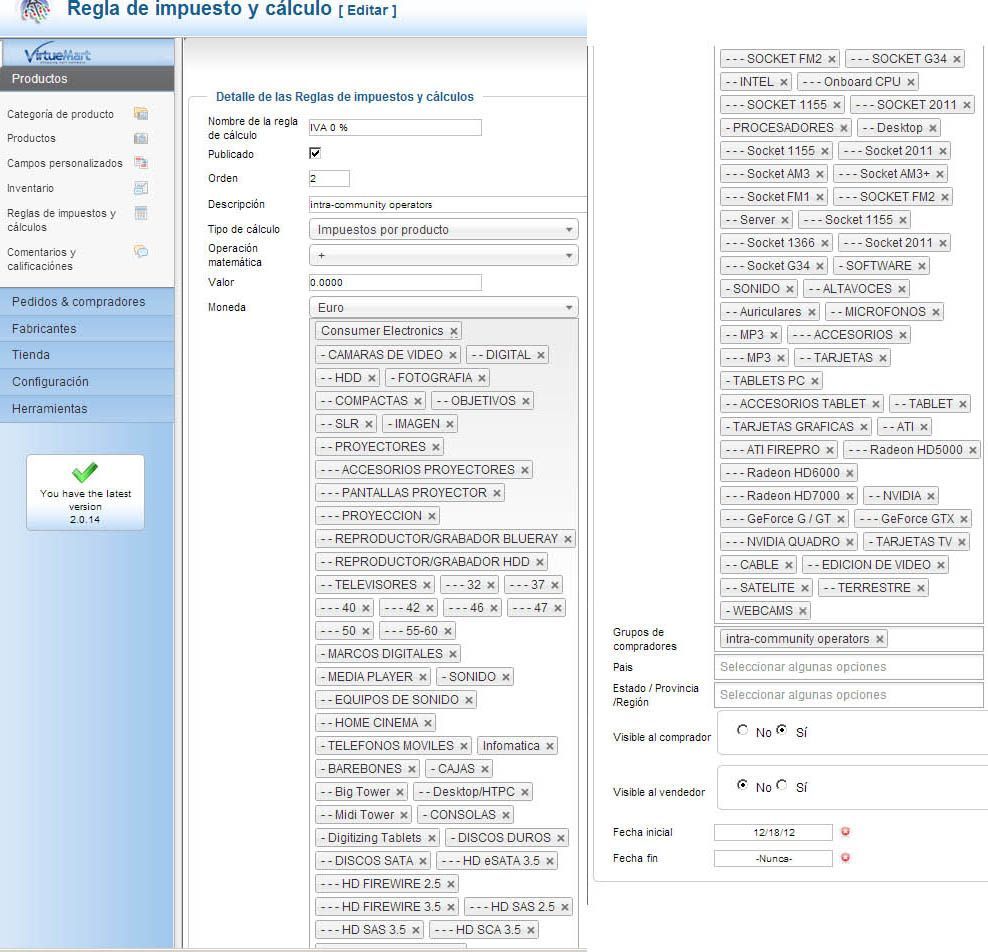This screenshot has height=952, width=988.
Task: Open the Productos sidebar link
Action: click(32, 138)
